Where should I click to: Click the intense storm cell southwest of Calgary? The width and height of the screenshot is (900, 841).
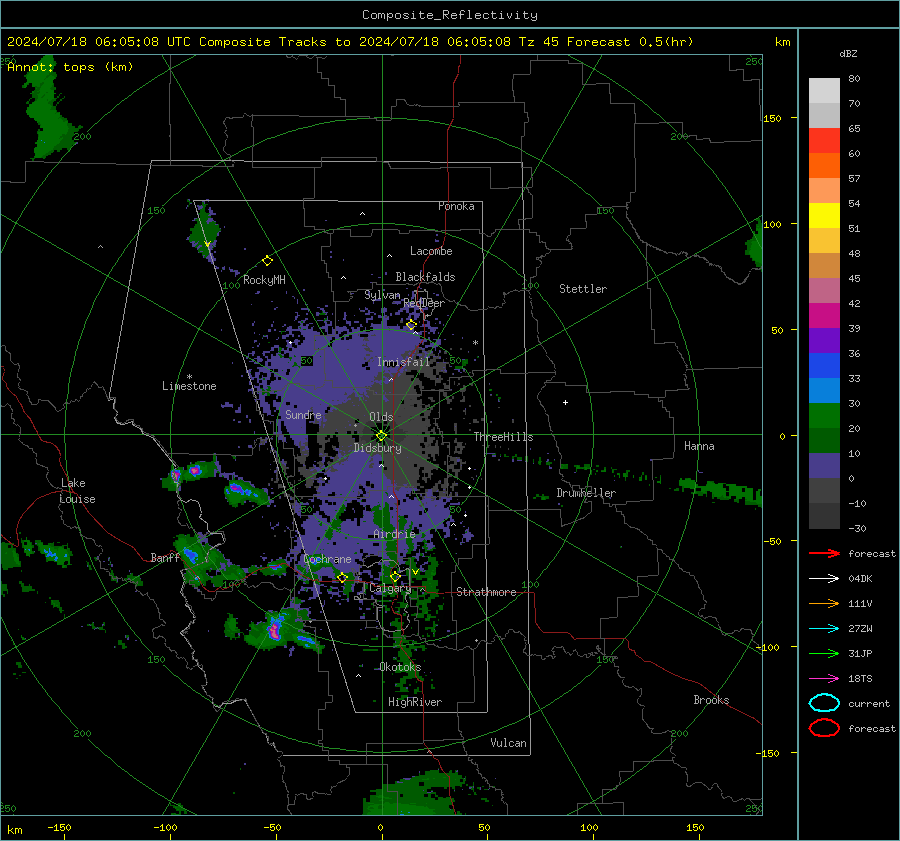(276, 628)
